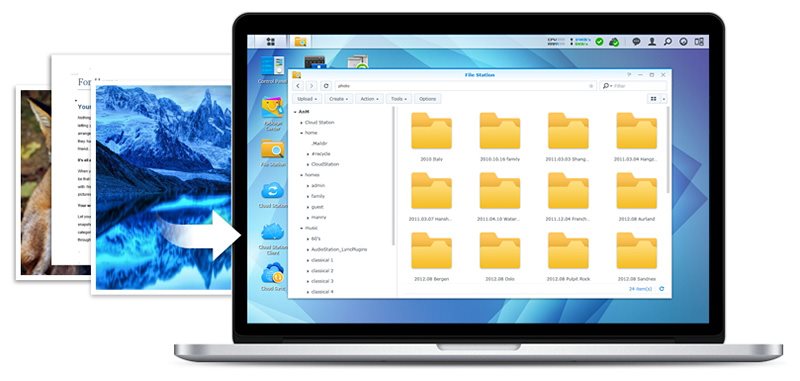The width and height of the screenshot is (800, 381).
Task: Click the file list vertical scrollbar
Action: (668, 150)
